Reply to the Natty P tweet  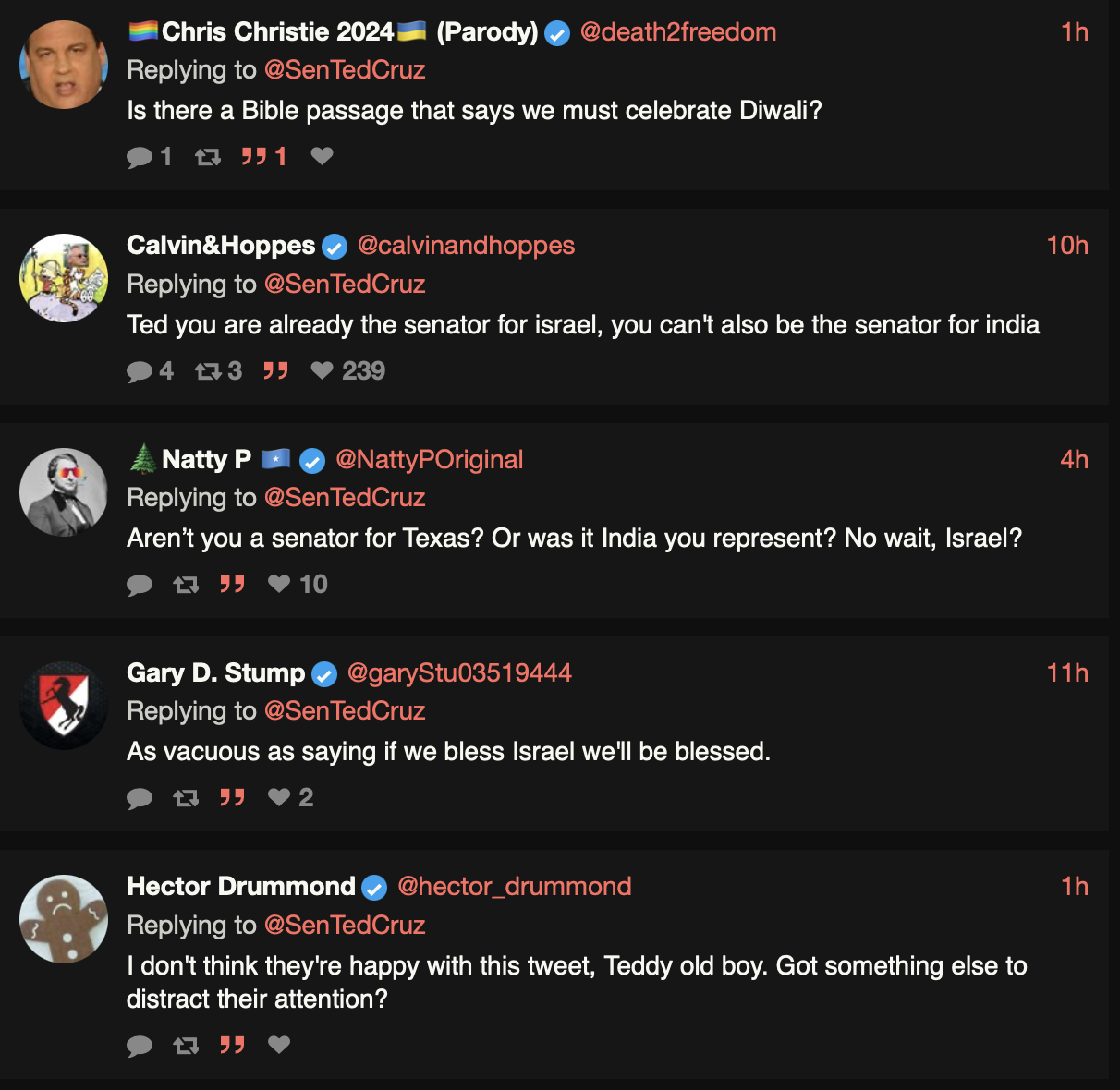[140, 585]
